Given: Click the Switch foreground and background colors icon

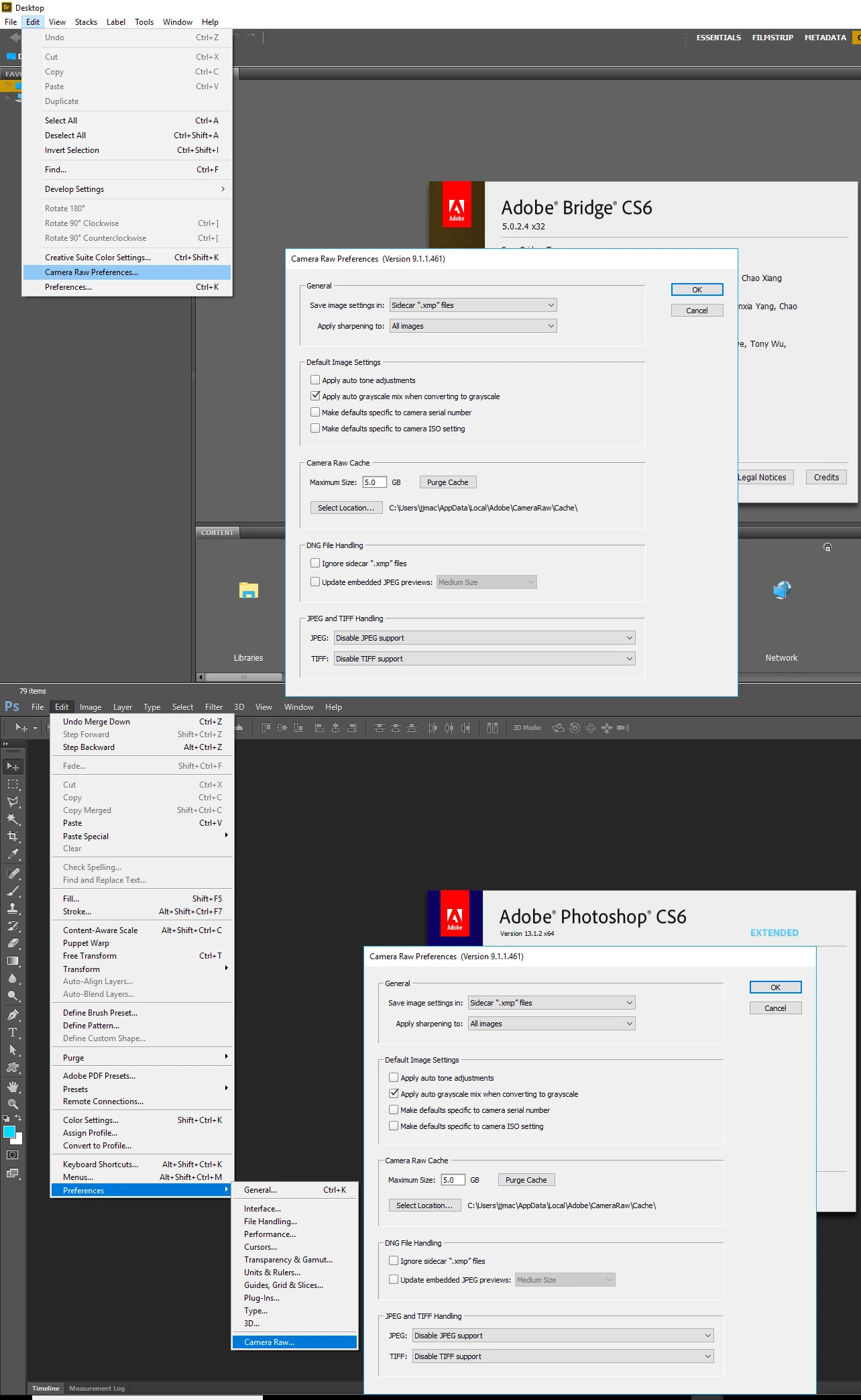Looking at the screenshot, I should [18, 1118].
